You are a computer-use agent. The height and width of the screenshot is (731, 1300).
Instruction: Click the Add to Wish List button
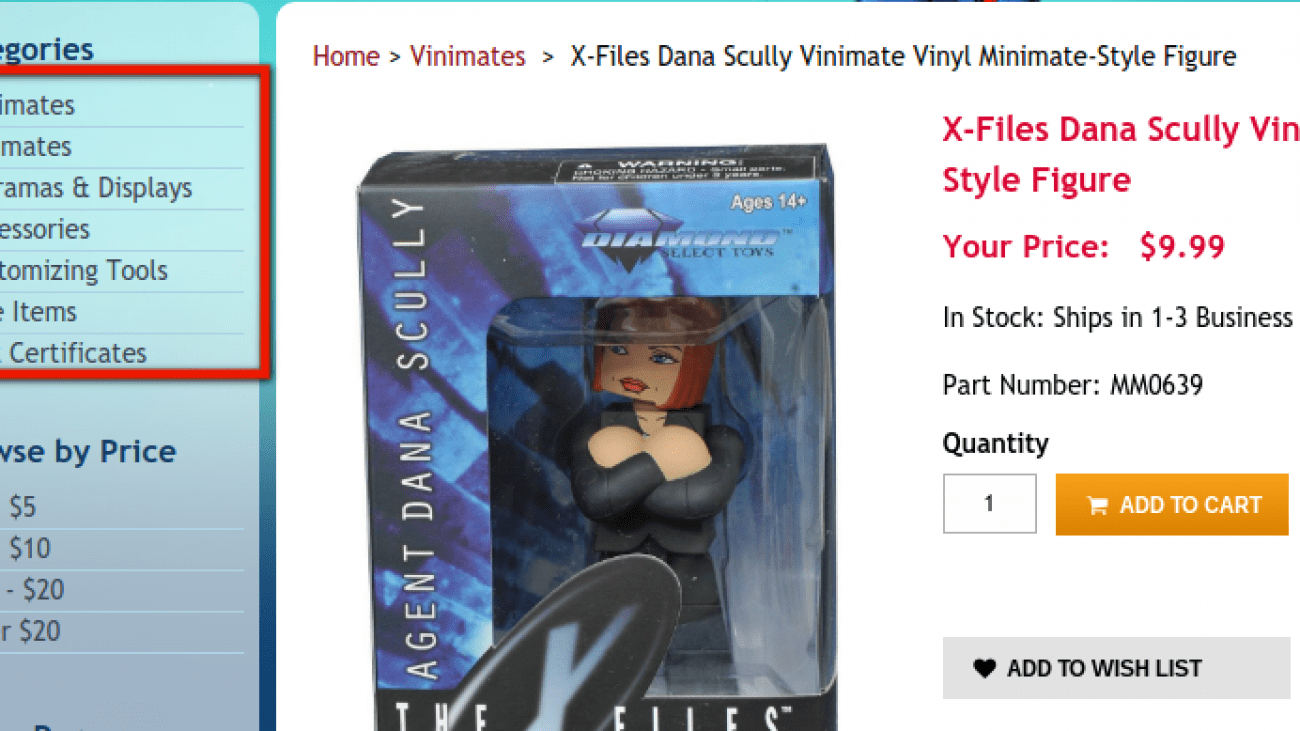tap(1116, 668)
